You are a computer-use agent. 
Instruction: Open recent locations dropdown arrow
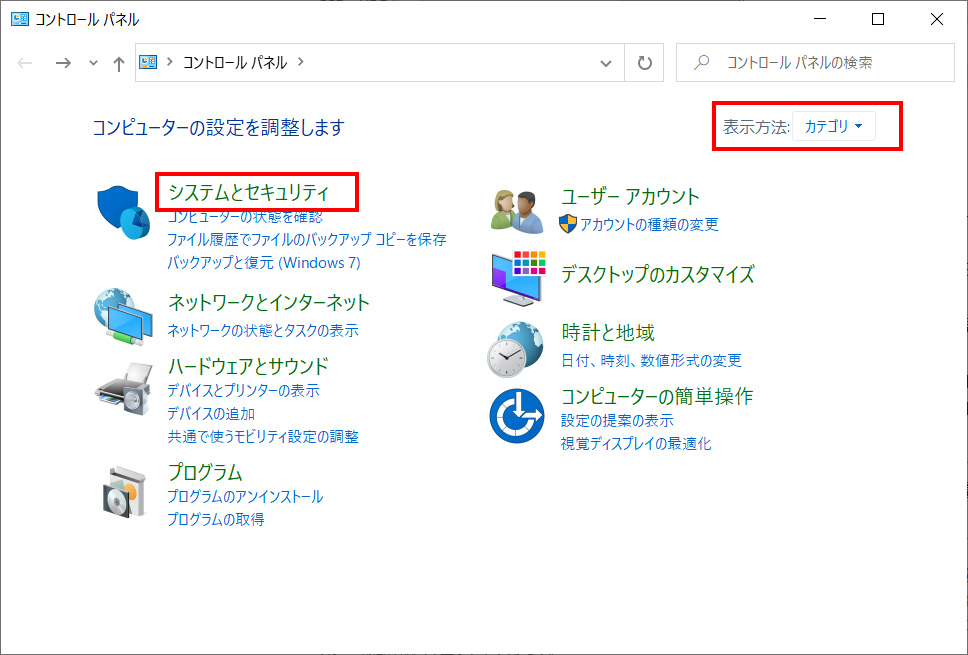coord(93,63)
